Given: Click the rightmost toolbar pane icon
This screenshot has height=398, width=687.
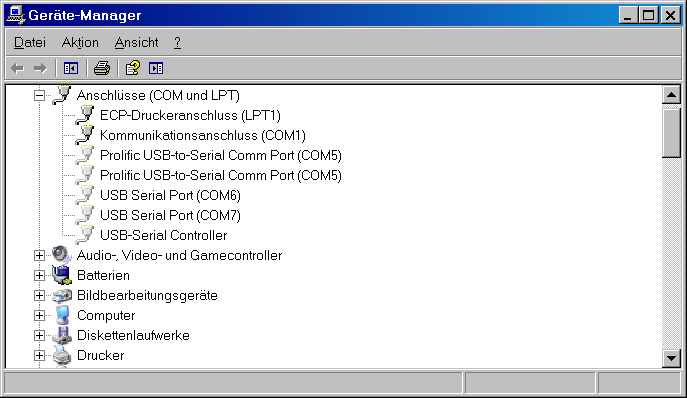Looking at the screenshot, I should click(156, 68).
